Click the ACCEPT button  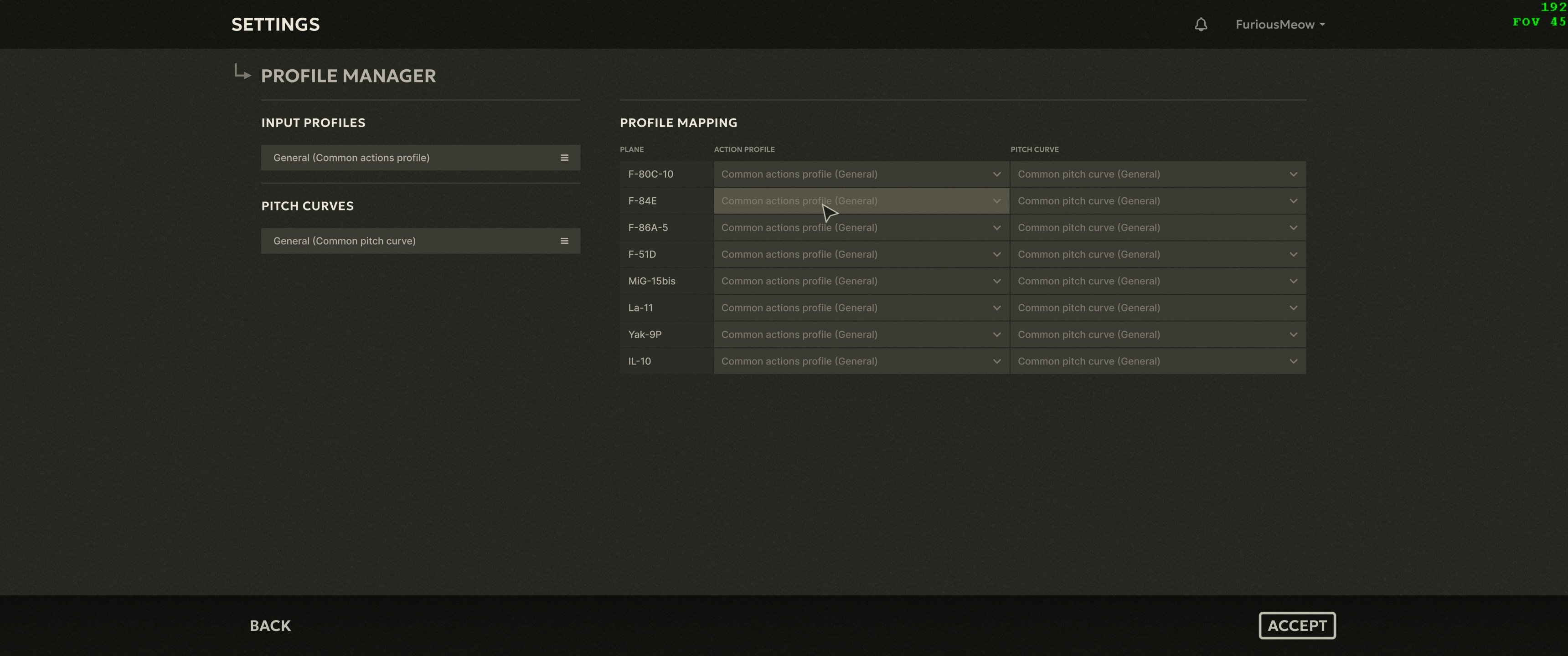(x=1297, y=625)
